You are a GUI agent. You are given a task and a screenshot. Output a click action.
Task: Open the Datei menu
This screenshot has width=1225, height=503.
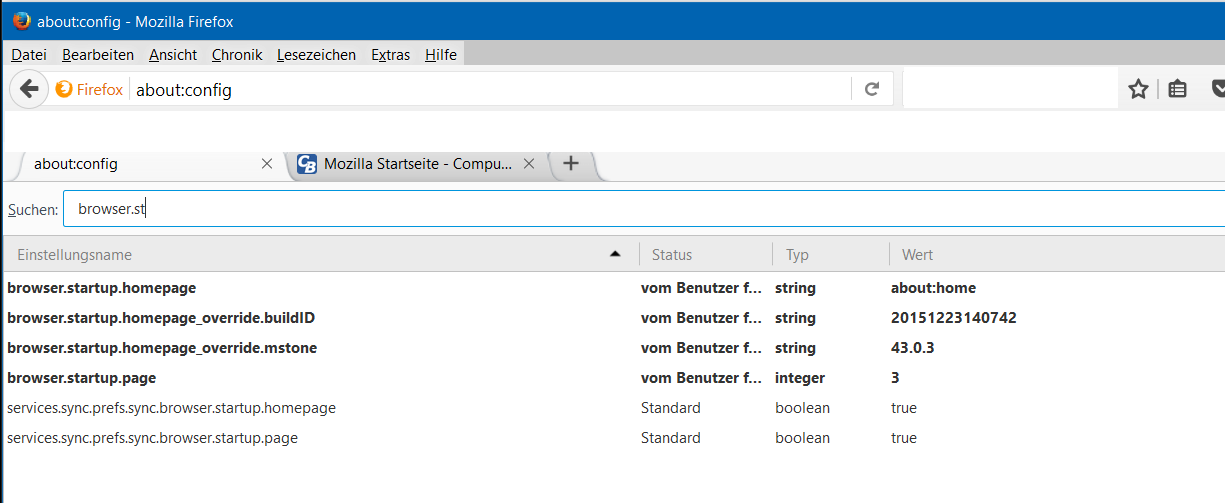pos(29,55)
